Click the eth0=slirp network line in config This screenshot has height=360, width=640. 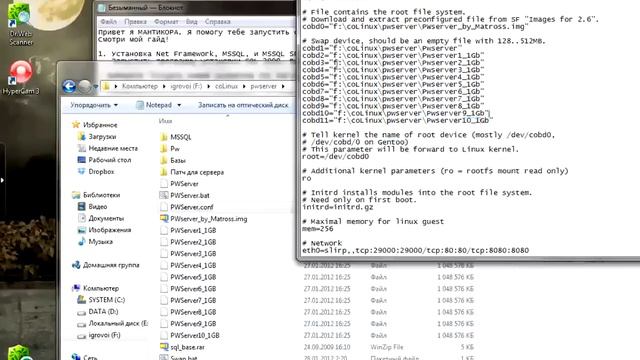[x=416, y=251]
